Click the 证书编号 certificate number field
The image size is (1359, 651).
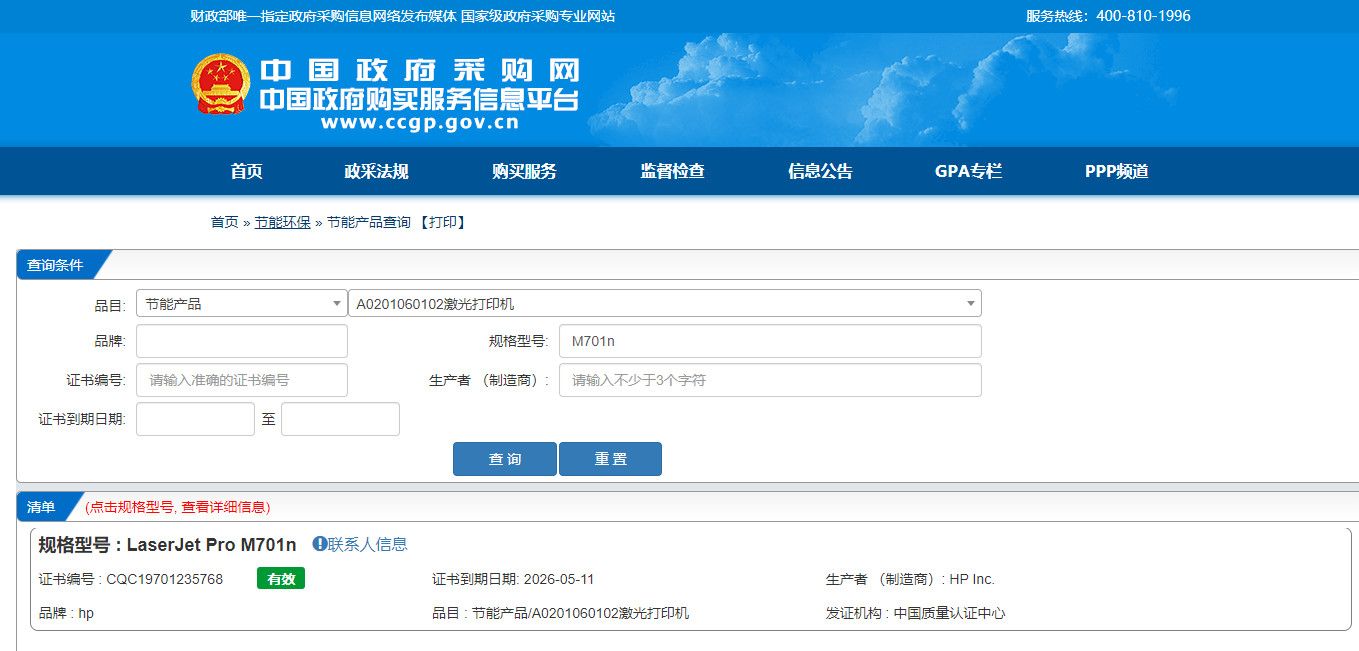coord(241,380)
